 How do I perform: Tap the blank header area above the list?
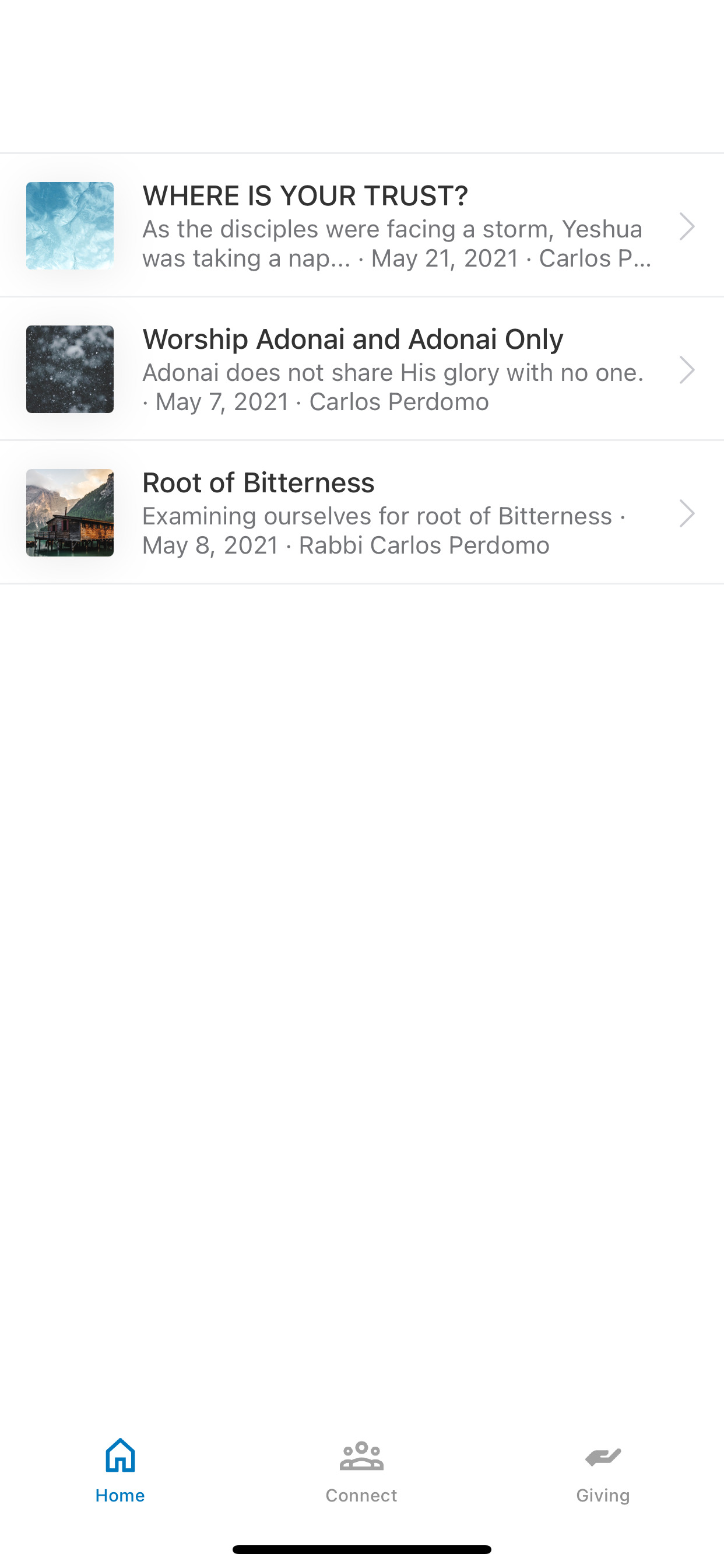click(362, 76)
